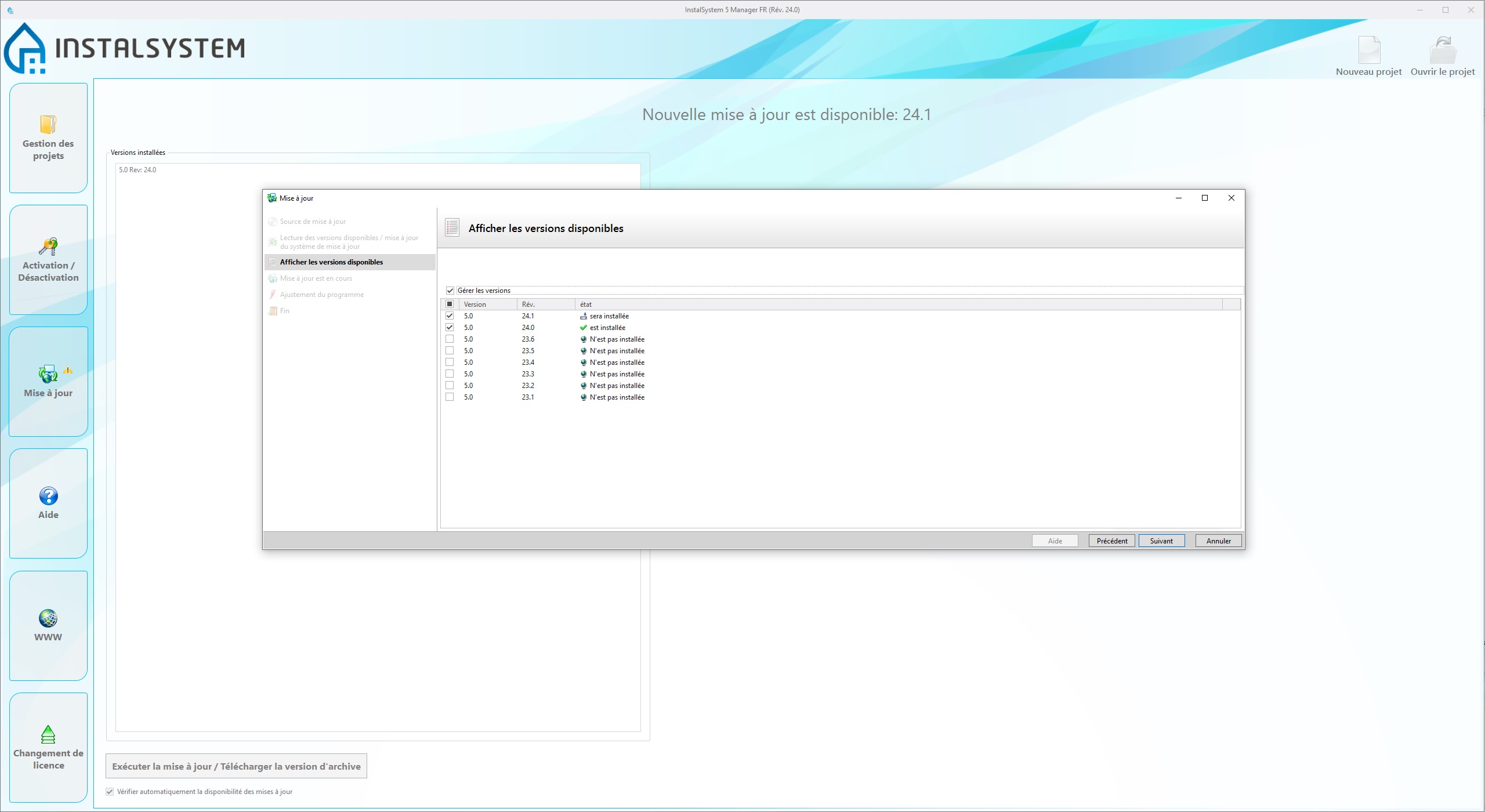Check the rev 23.4 checkbox
The height and width of the screenshot is (812, 1485).
pyautogui.click(x=450, y=362)
